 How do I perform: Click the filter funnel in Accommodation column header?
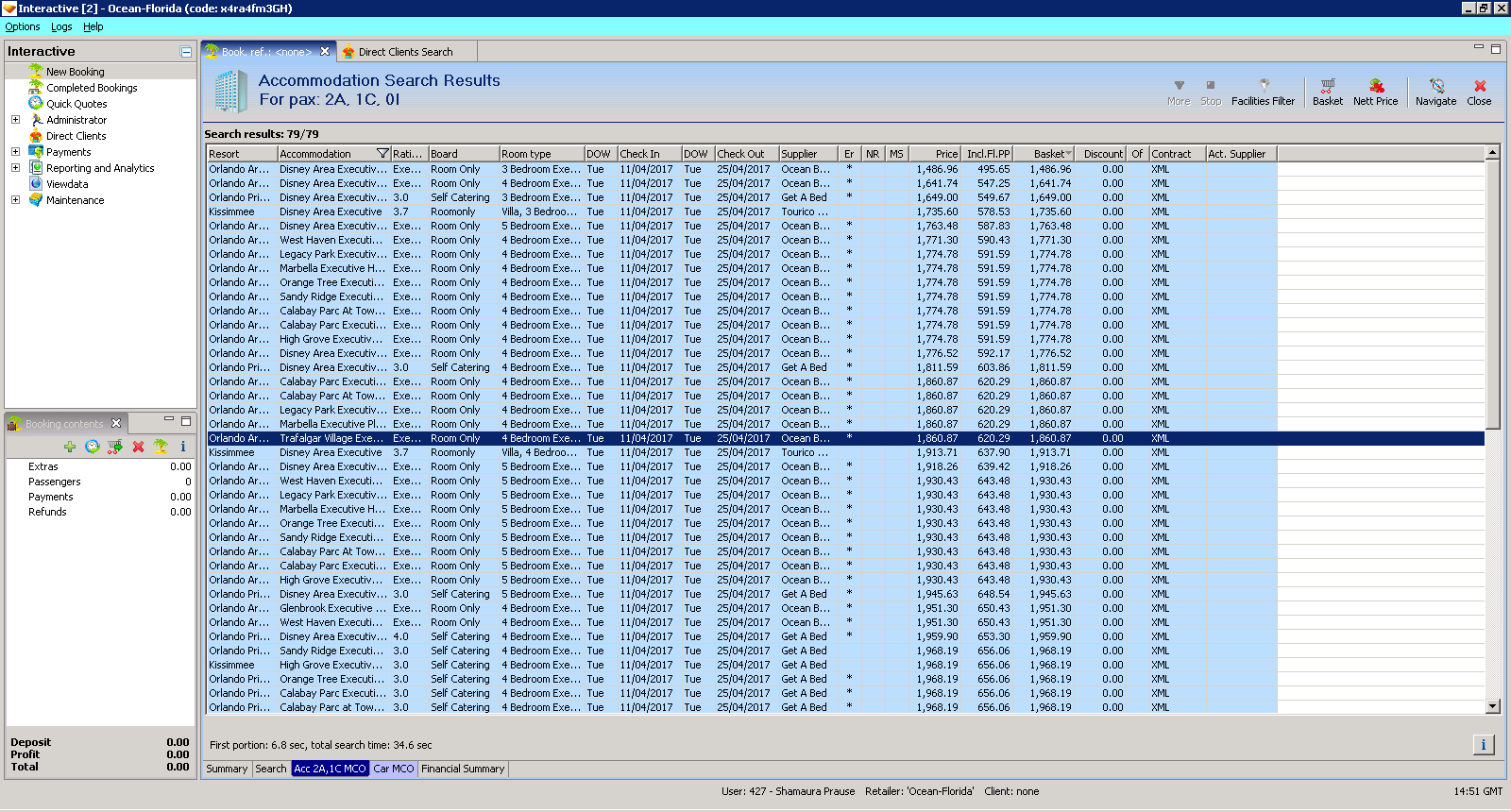tap(382, 154)
